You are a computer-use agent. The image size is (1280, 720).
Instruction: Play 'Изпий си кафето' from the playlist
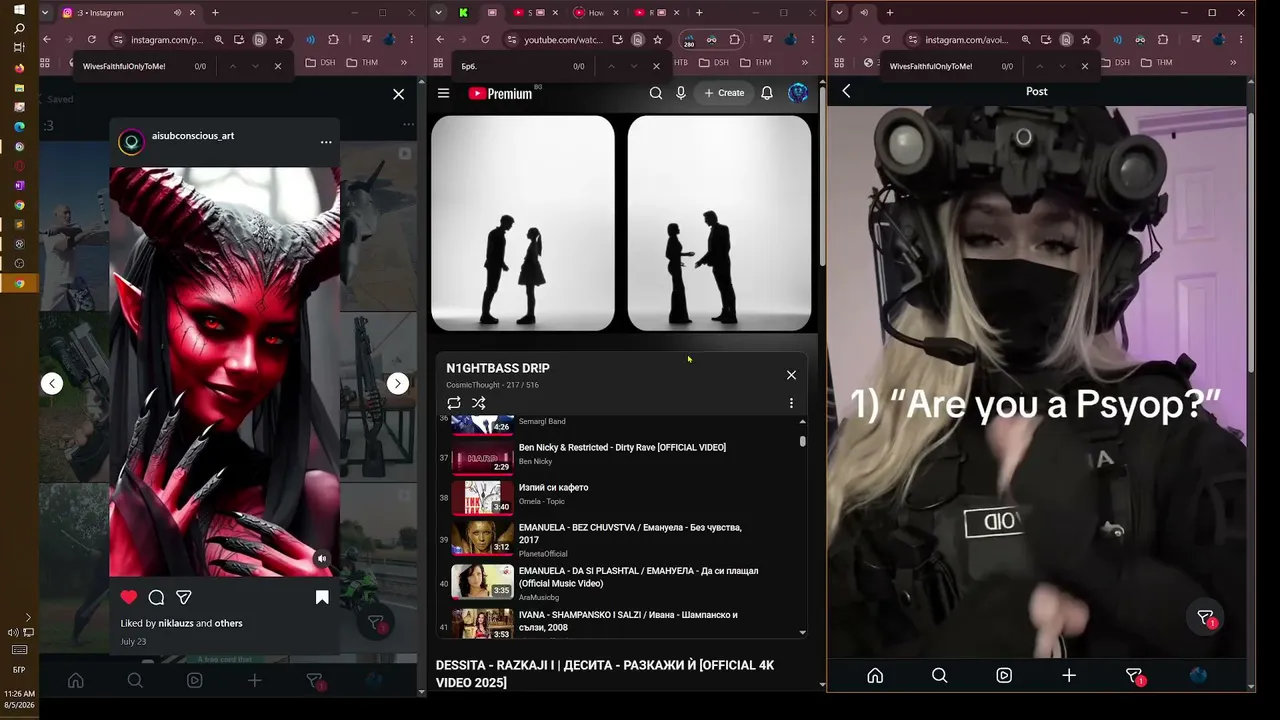[x=553, y=487]
